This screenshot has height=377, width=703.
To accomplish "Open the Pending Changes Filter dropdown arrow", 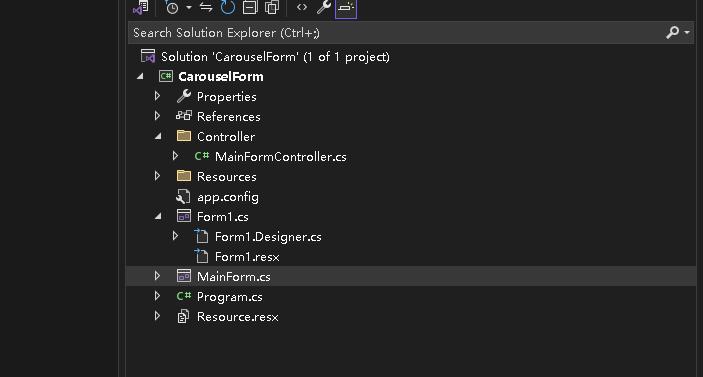I will click(x=189, y=8).
